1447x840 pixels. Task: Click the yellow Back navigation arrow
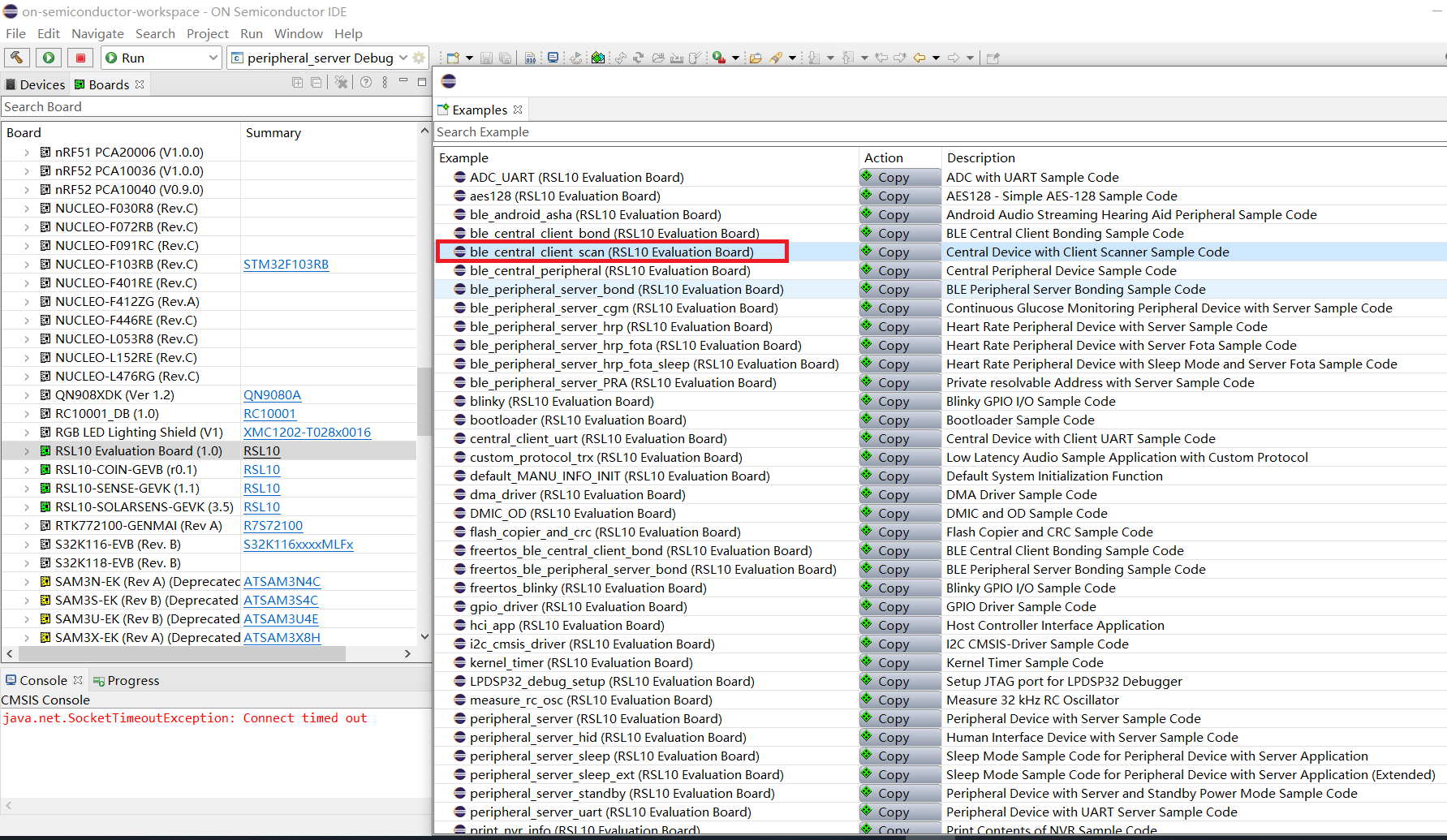(919, 58)
